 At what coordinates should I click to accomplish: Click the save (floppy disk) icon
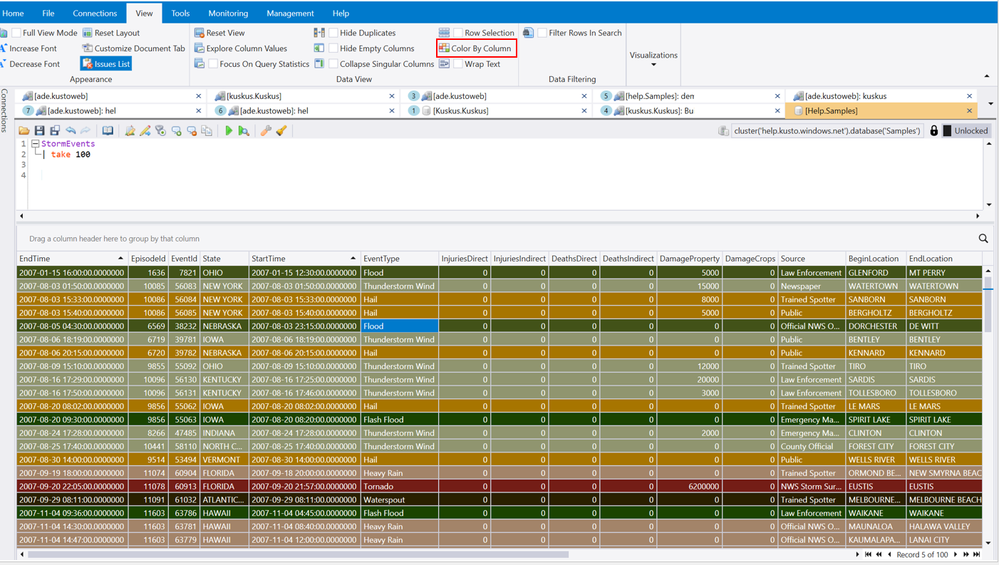40,131
